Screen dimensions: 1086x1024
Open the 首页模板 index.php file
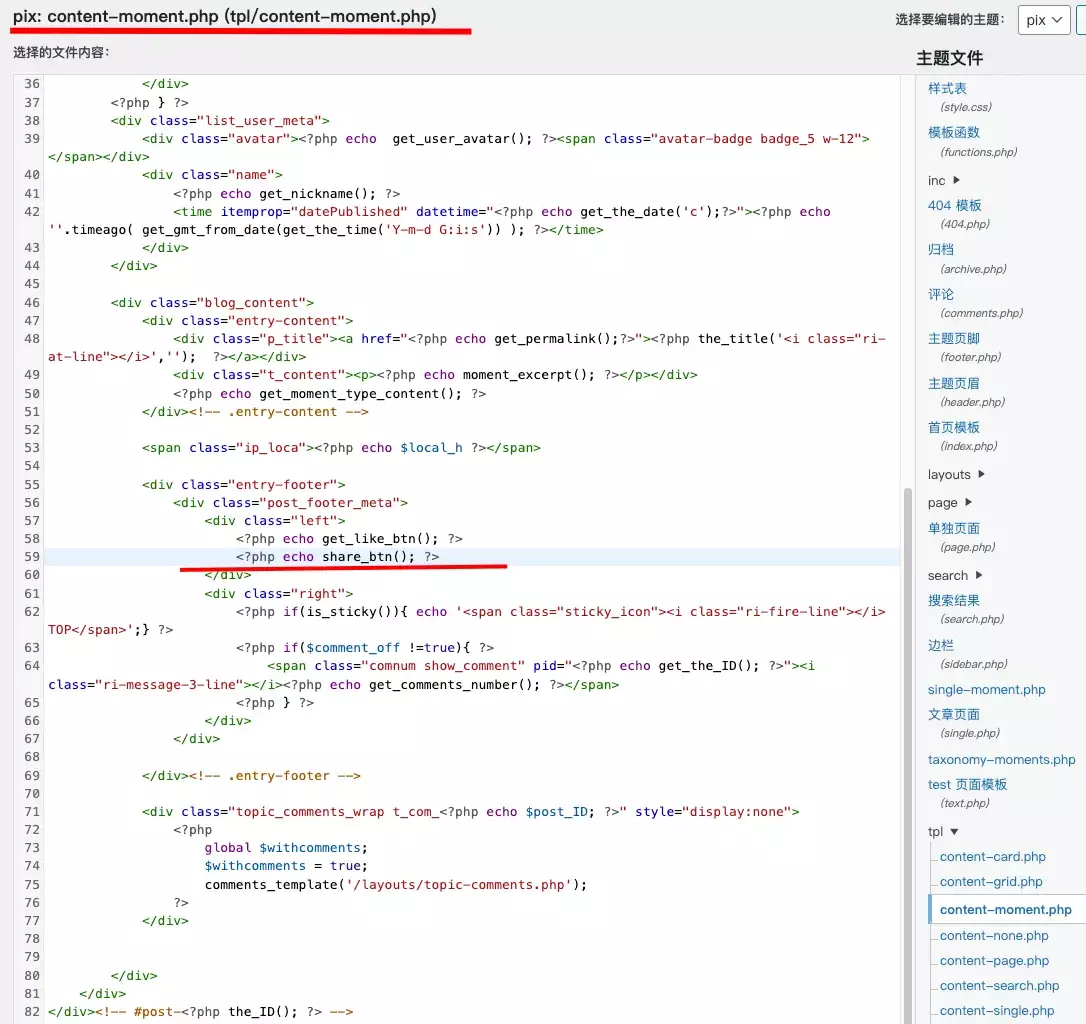954,427
